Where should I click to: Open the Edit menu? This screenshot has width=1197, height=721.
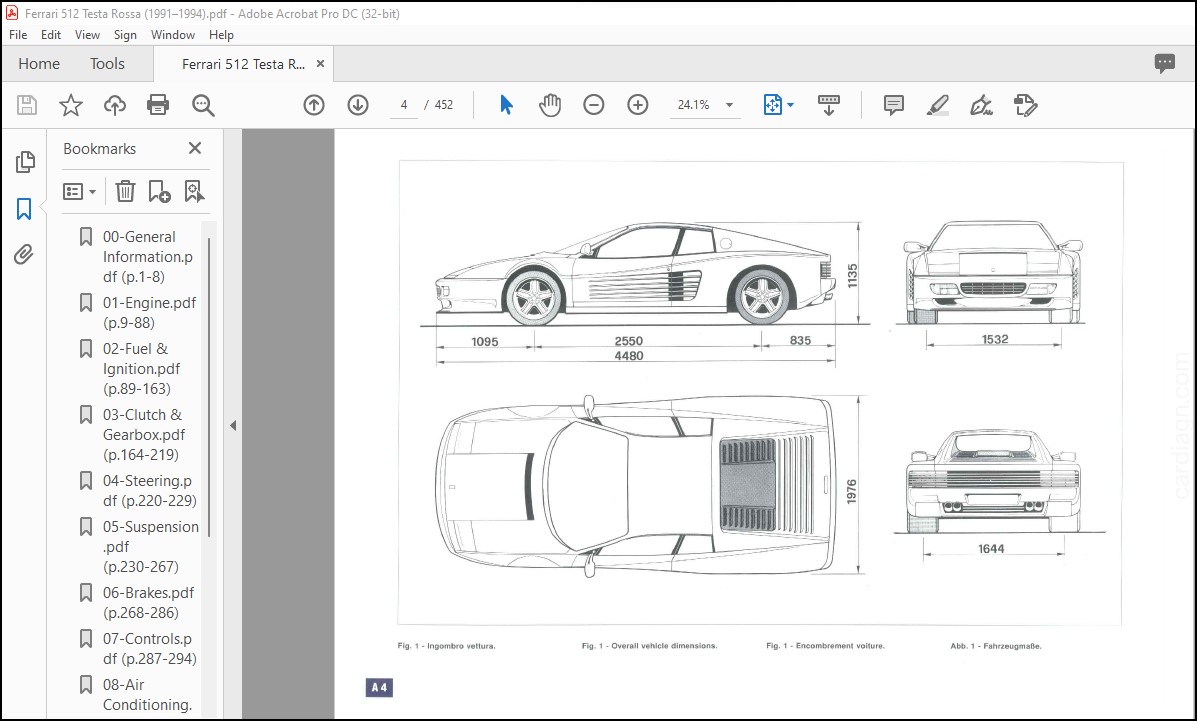pyautogui.click(x=50, y=34)
